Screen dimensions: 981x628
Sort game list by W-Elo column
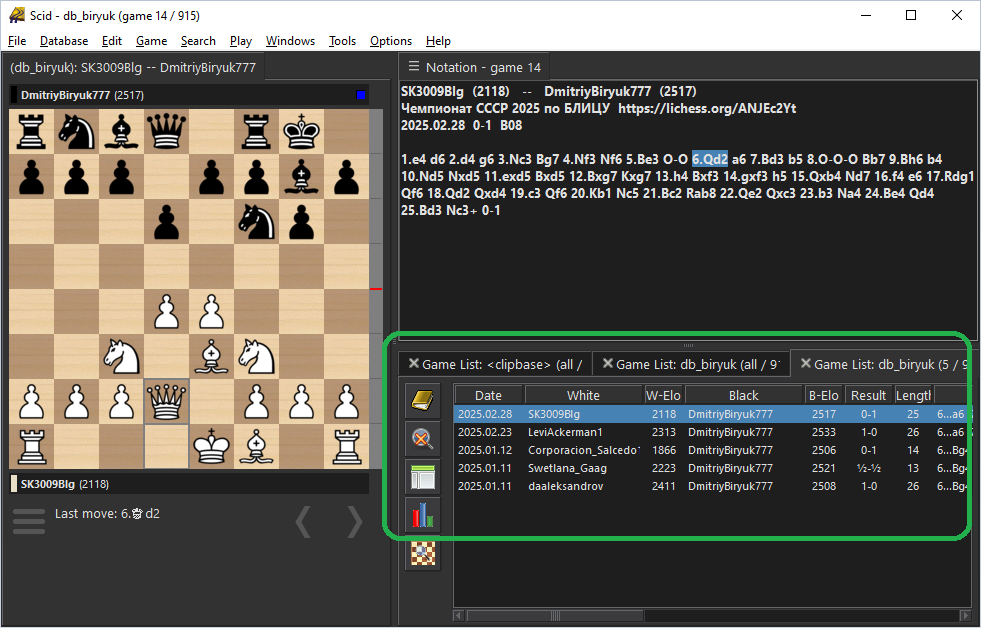[663, 395]
